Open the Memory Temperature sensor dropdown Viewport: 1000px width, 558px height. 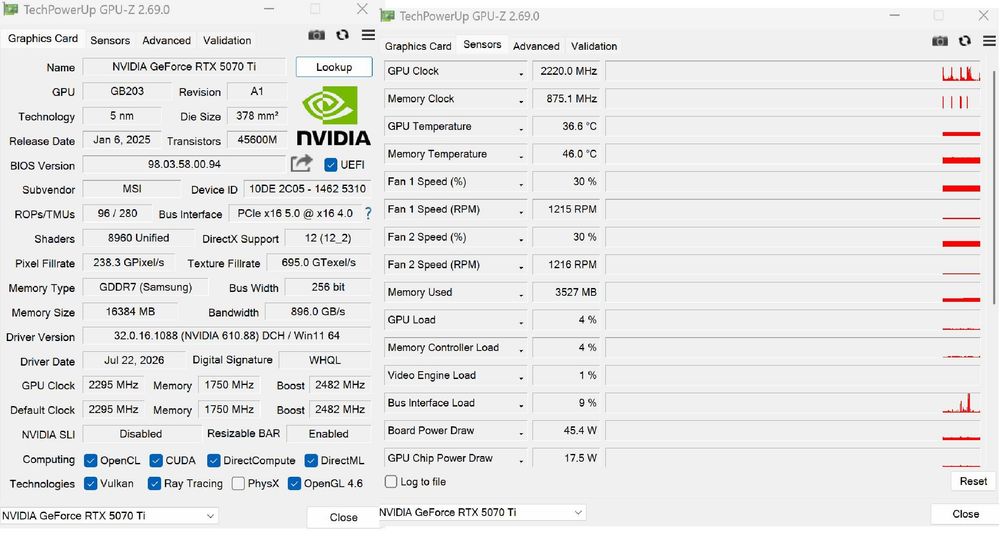click(521, 155)
